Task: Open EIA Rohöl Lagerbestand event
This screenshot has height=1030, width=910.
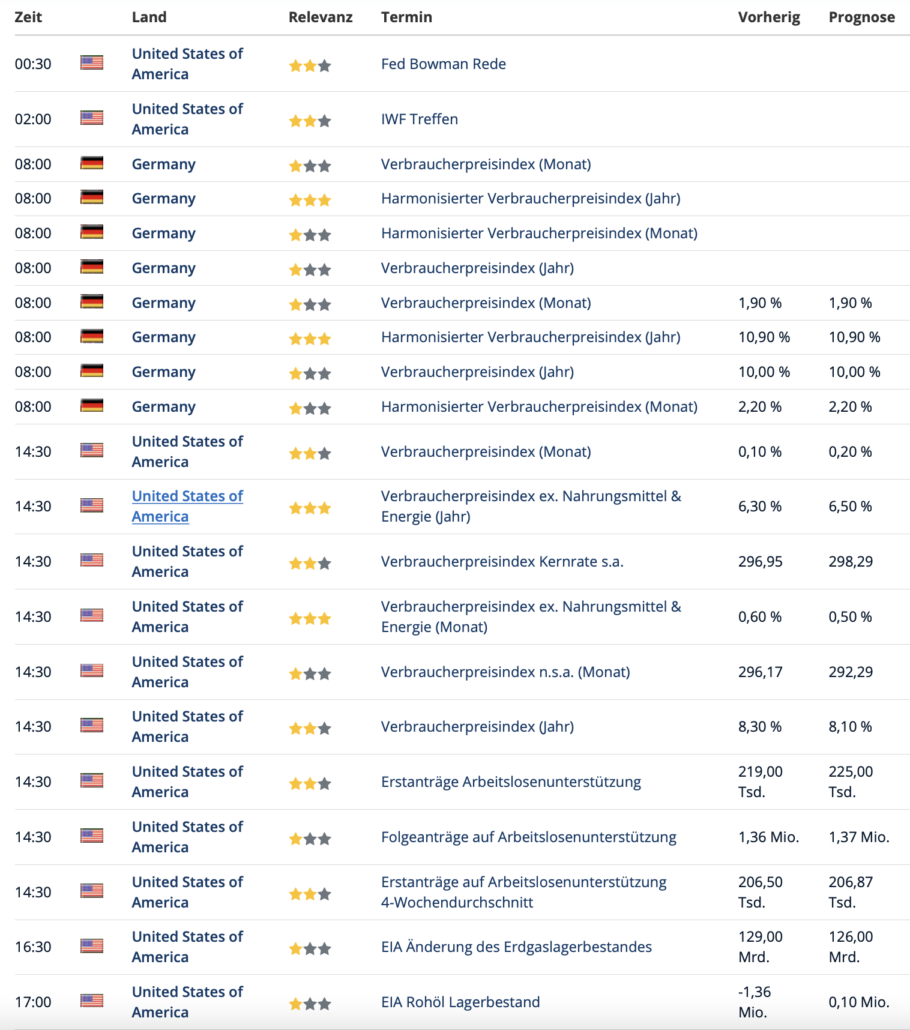Action: click(461, 1002)
